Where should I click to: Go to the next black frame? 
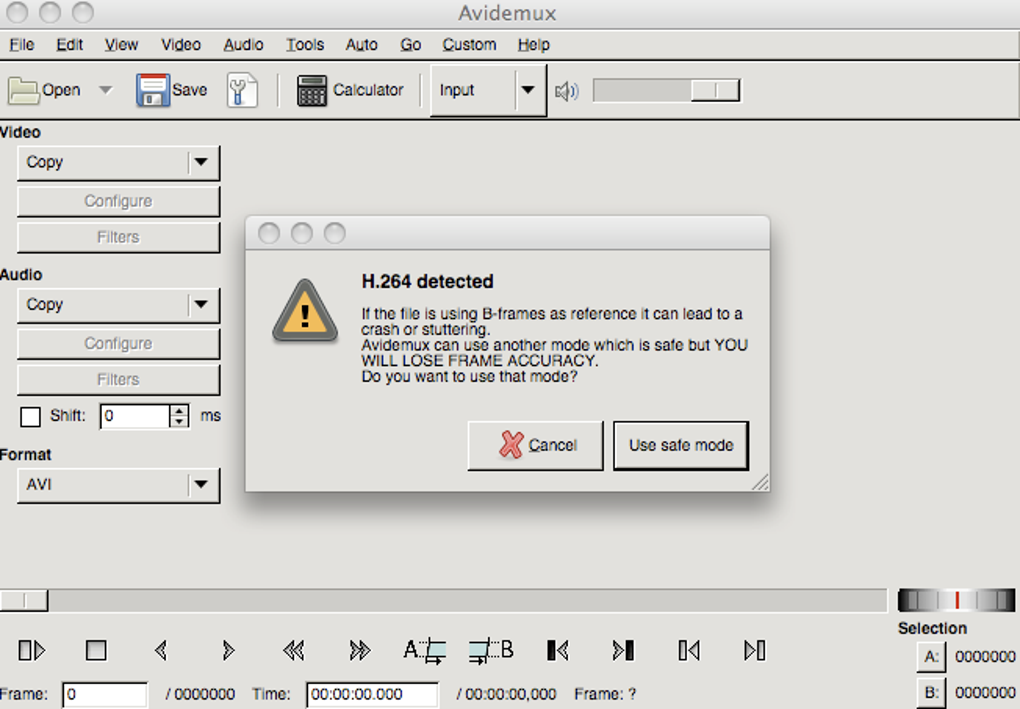point(623,650)
